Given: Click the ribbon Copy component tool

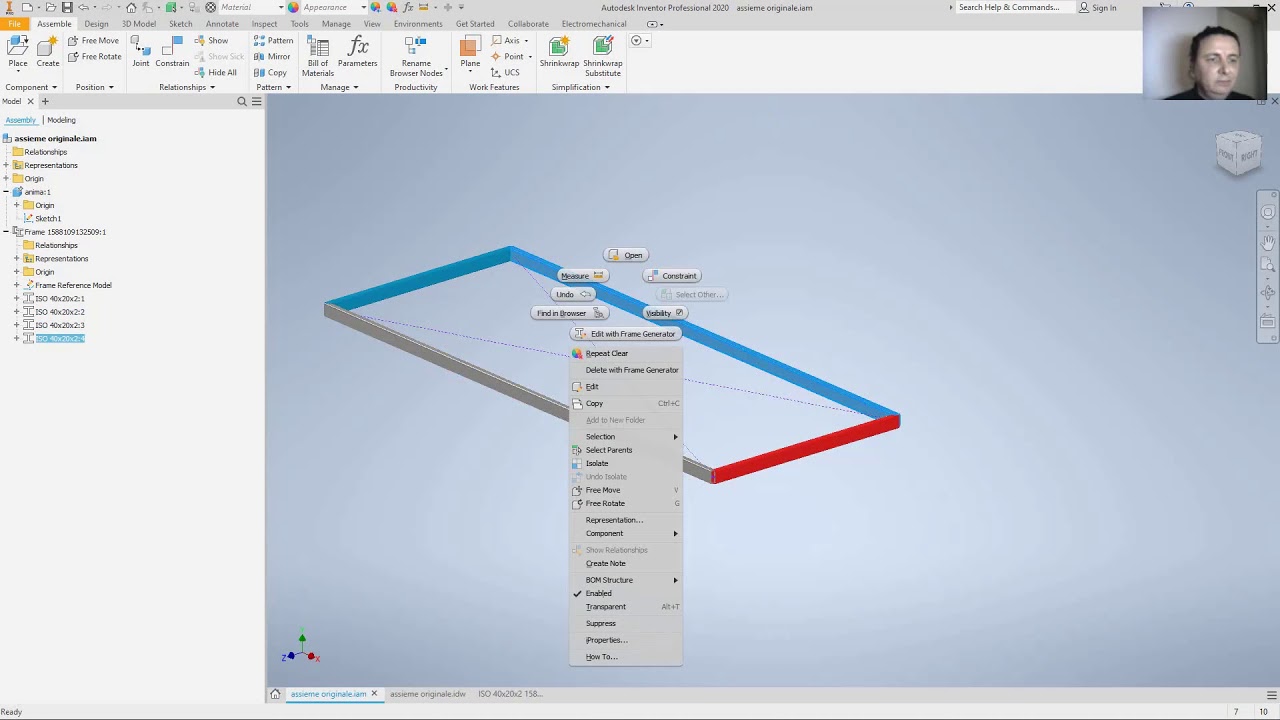Looking at the screenshot, I should [270, 72].
